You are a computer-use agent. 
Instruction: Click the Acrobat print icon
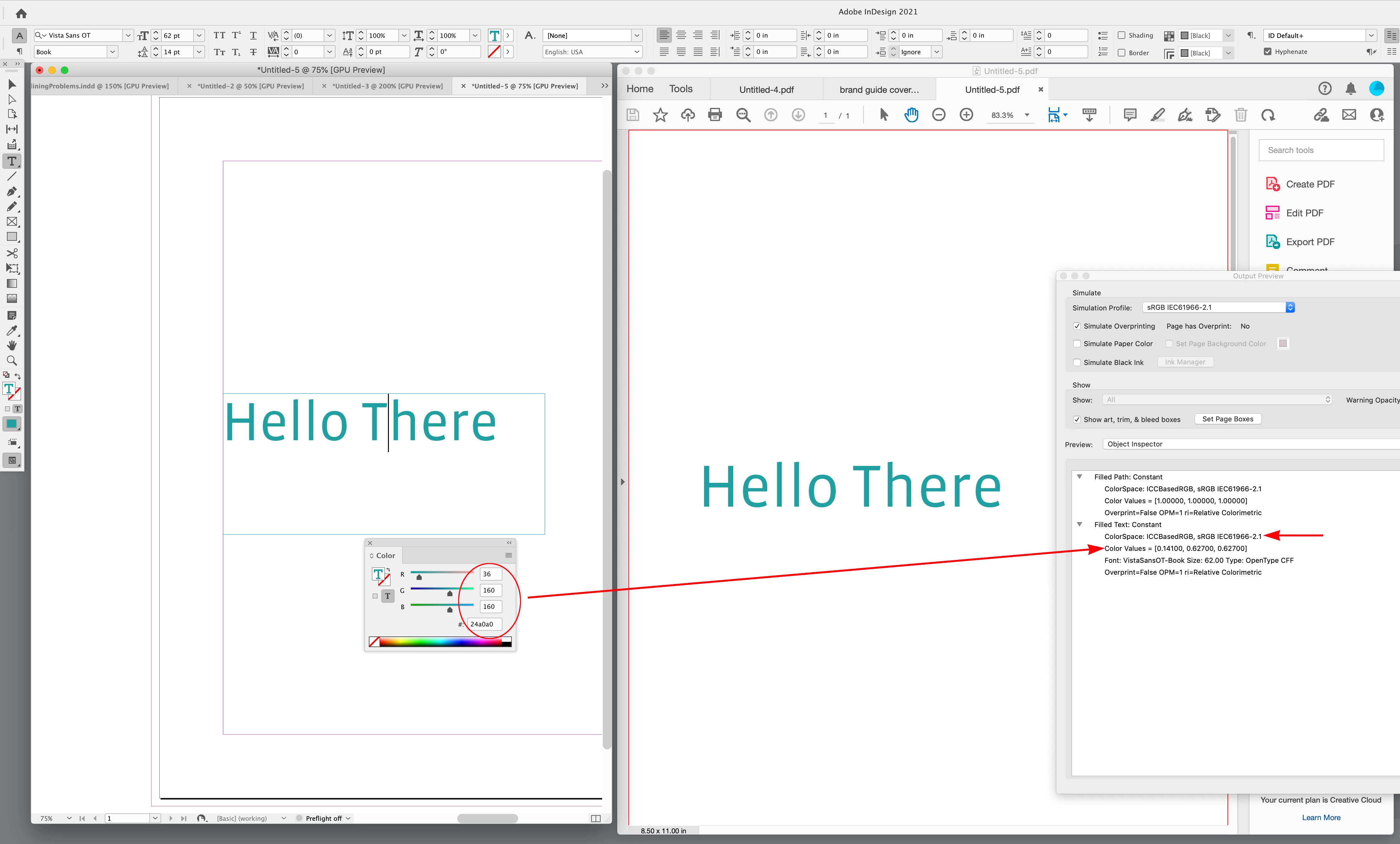(x=715, y=115)
